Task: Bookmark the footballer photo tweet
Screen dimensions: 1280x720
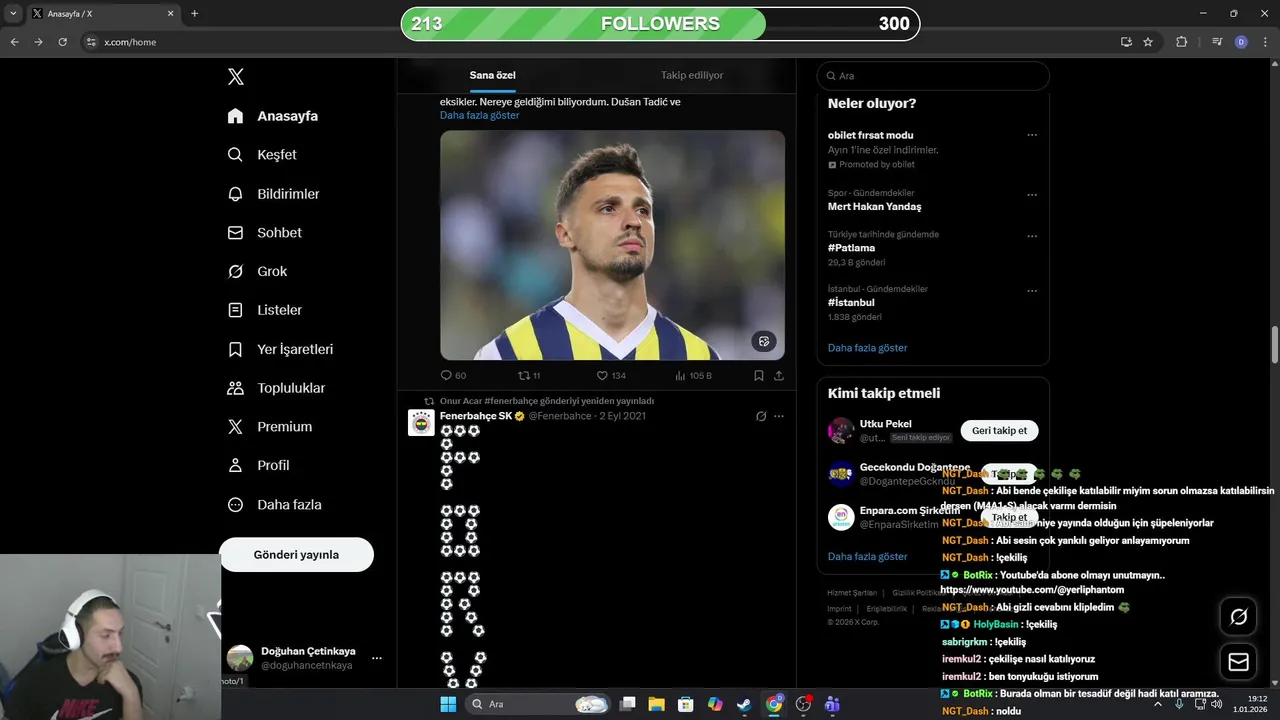Action: (x=759, y=376)
